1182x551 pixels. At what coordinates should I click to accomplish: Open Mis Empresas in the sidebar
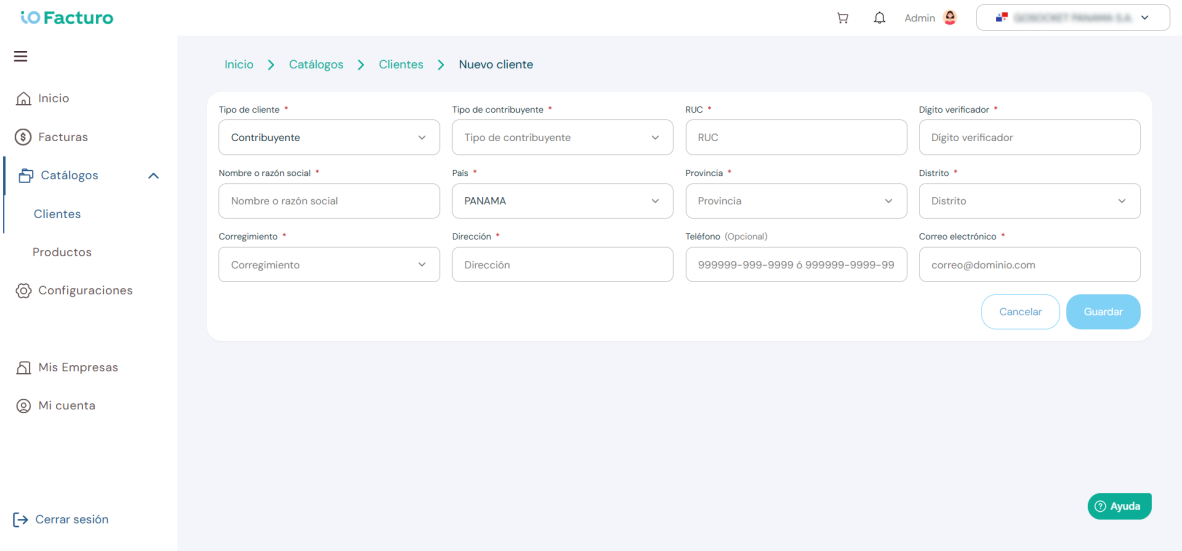(x=66, y=368)
